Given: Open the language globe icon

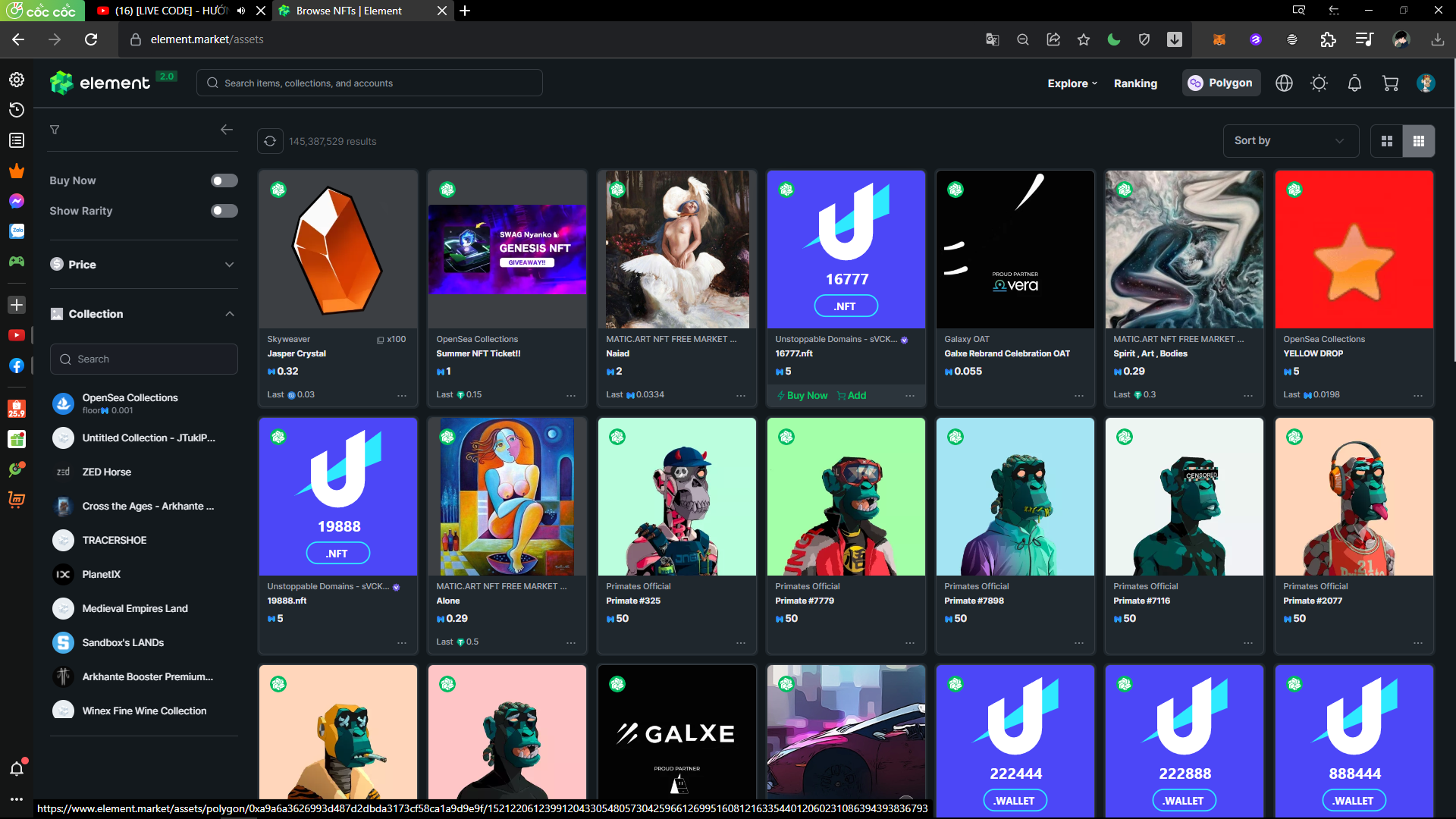Looking at the screenshot, I should click(1284, 83).
